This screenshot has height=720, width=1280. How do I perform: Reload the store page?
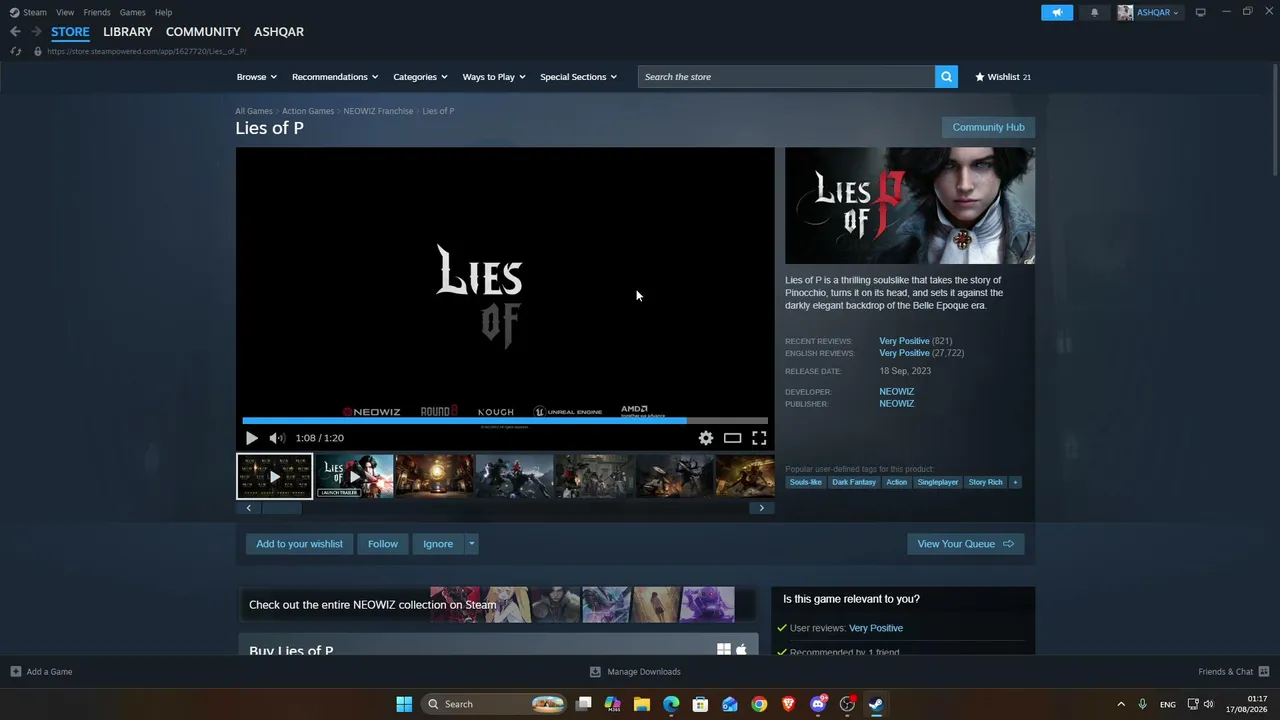coord(15,51)
